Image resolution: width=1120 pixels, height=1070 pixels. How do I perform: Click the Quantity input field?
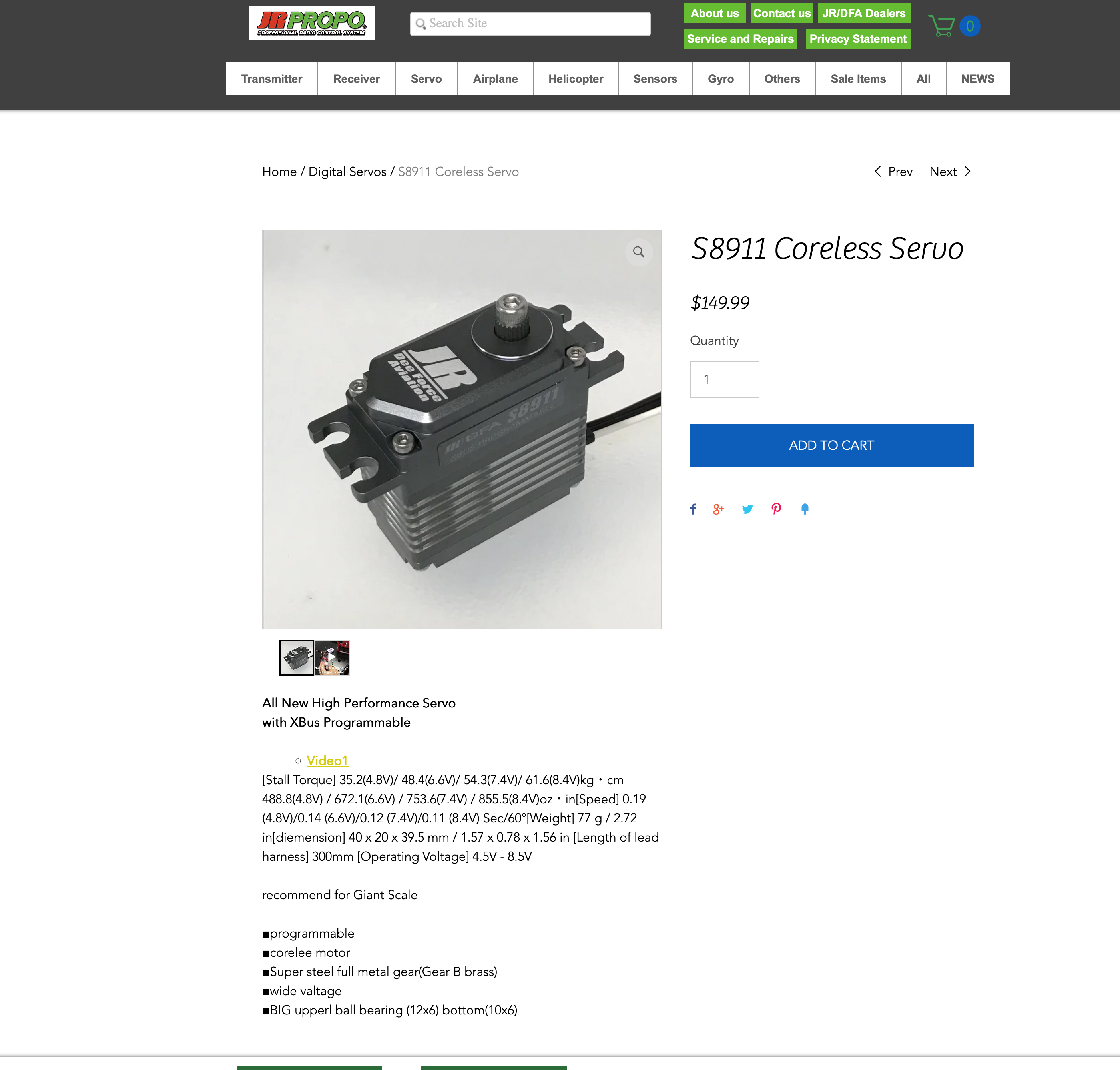[x=724, y=379]
